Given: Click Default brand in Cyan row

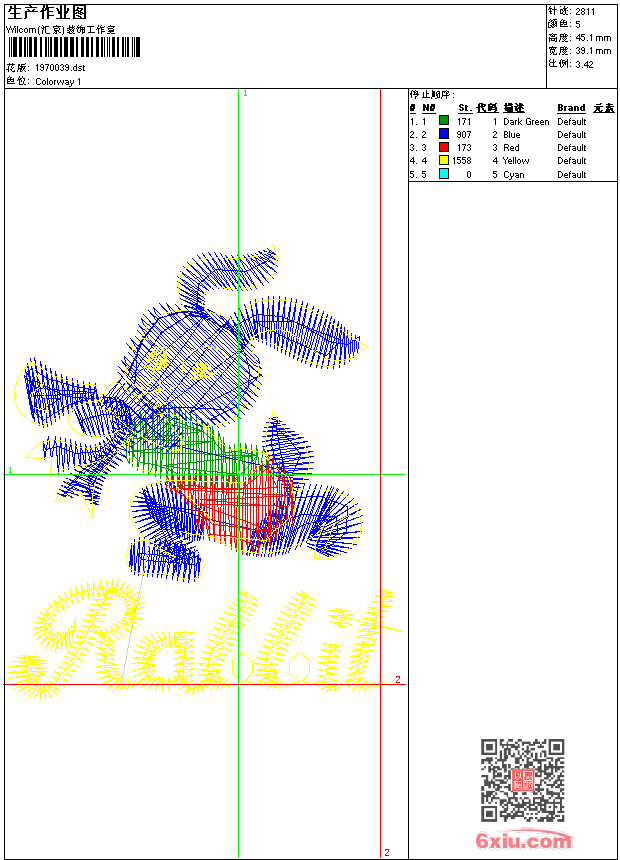Looking at the screenshot, I should pyautogui.click(x=572, y=175).
